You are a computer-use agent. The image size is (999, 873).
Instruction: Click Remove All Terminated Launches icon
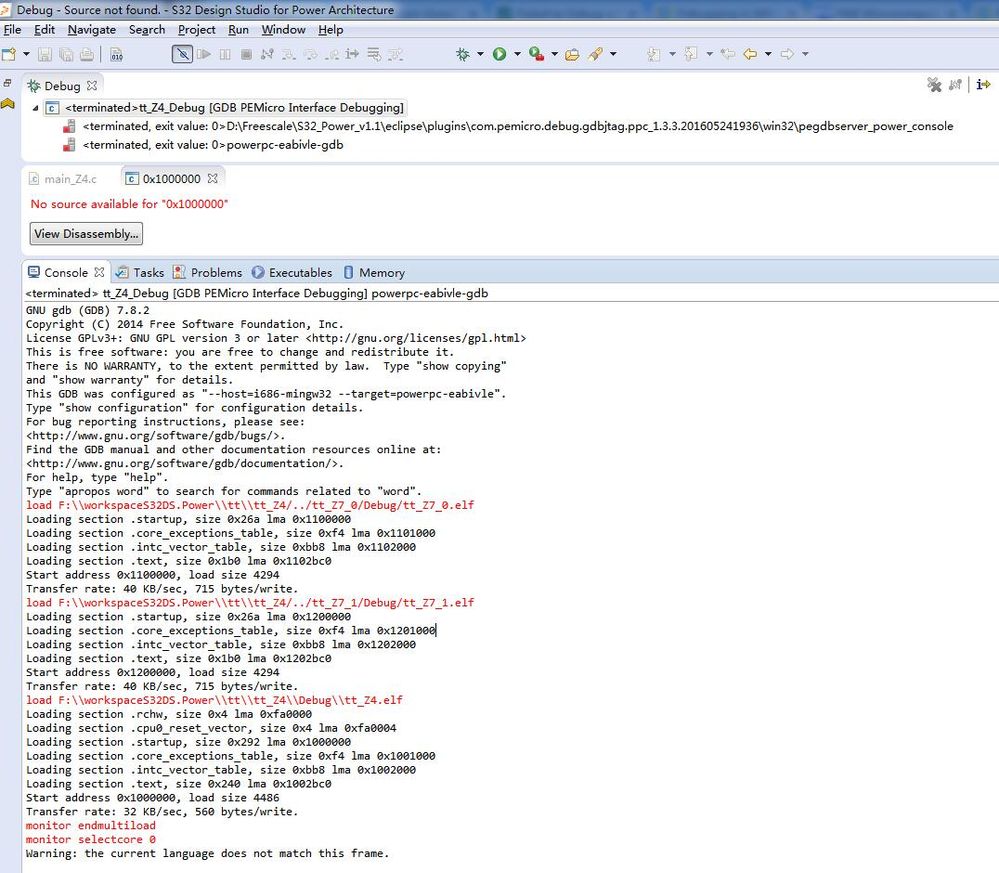coord(934,85)
